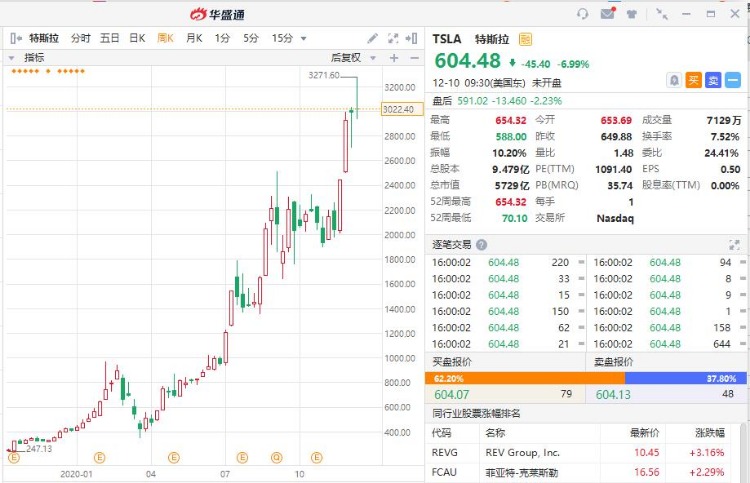Click the 特斯拉 stock name in toolbar

point(44,38)
